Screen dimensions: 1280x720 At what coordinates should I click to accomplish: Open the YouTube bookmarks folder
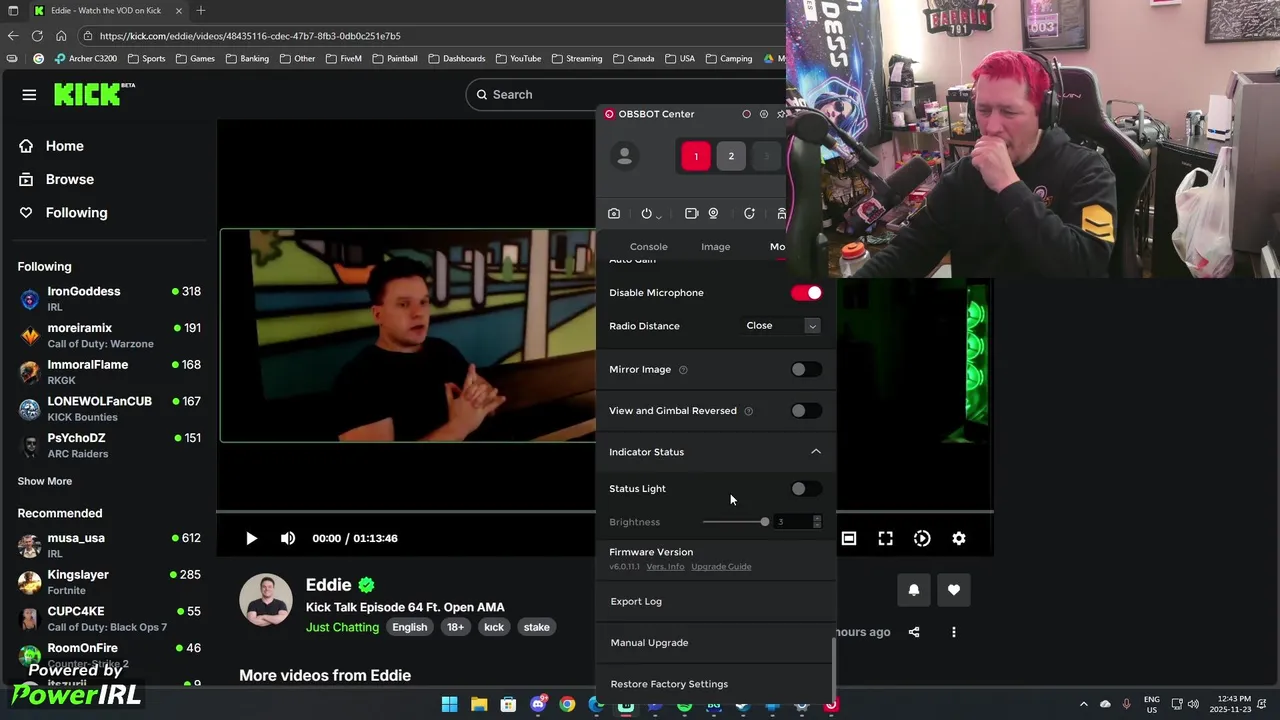click(518, 59)
